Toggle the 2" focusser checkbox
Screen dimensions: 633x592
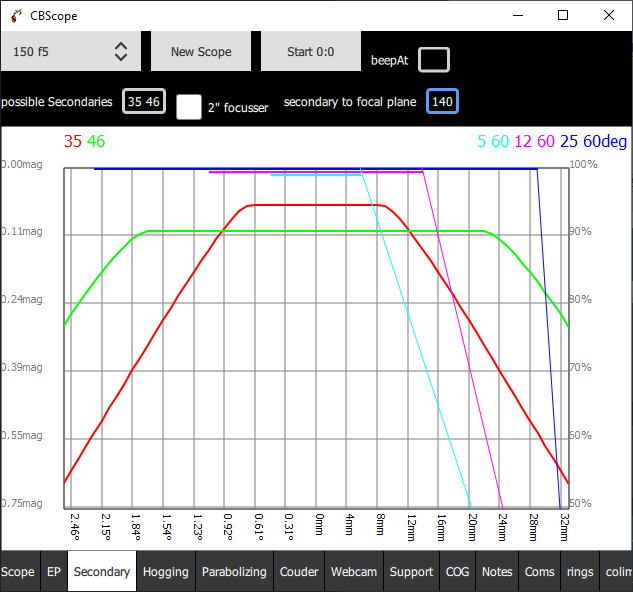(x=189, y=107)
